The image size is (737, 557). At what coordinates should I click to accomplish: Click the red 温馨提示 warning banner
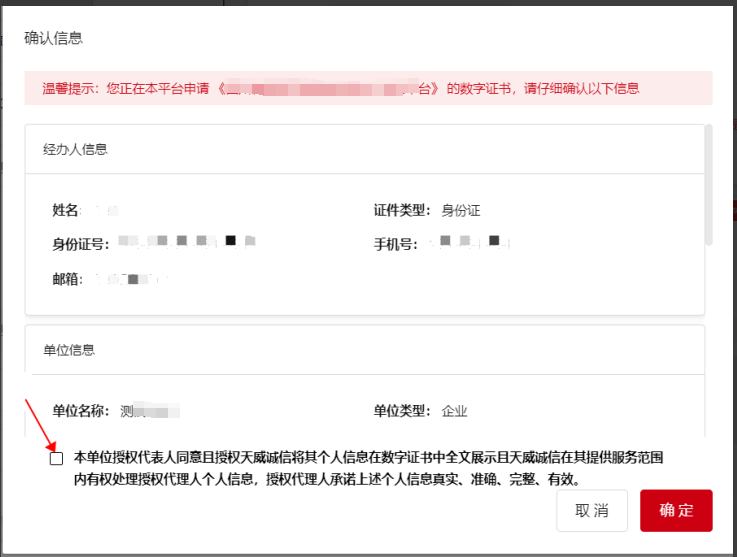(368, 88)
